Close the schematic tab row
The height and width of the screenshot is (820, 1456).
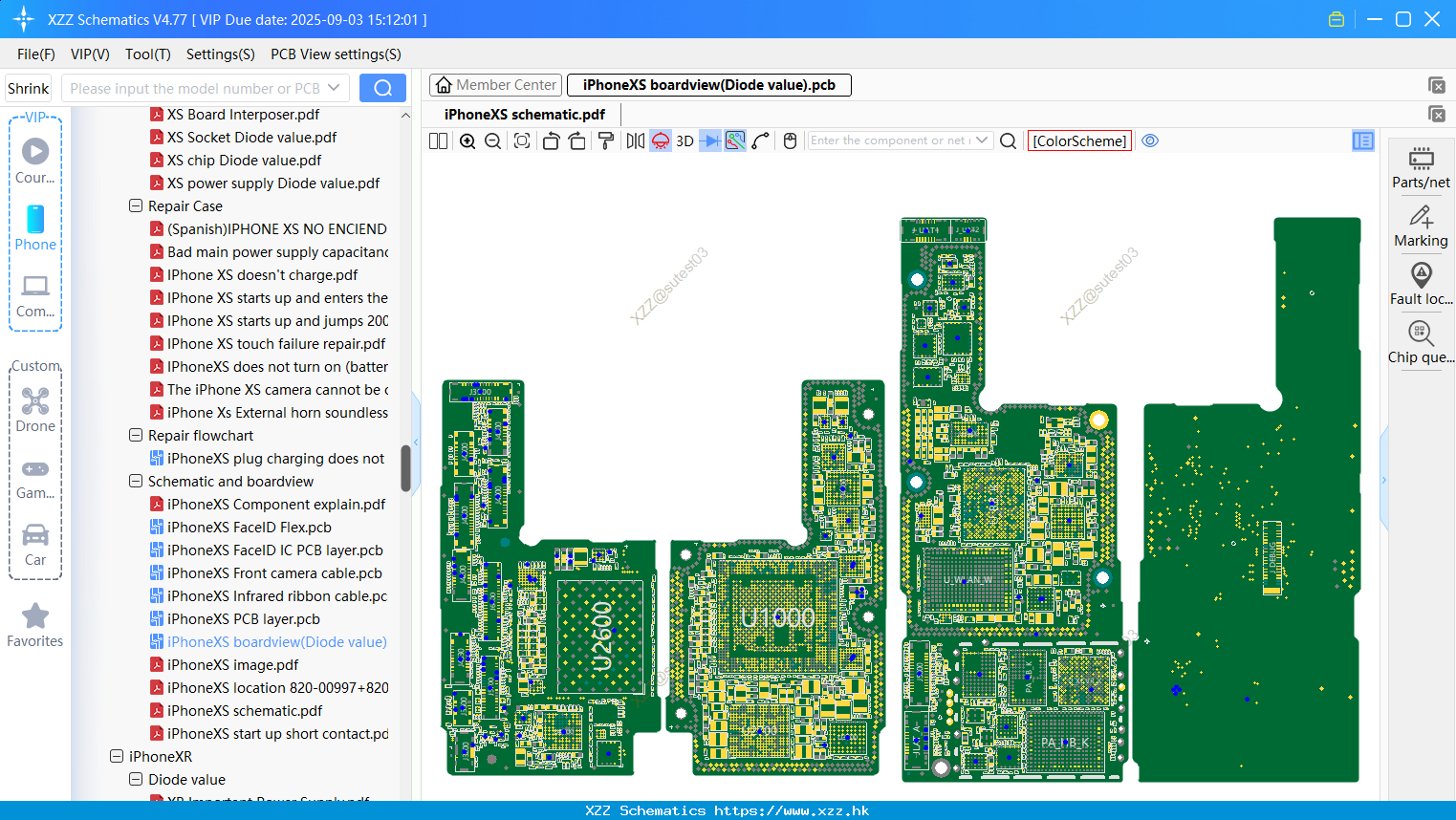(x=1436, y=114)
